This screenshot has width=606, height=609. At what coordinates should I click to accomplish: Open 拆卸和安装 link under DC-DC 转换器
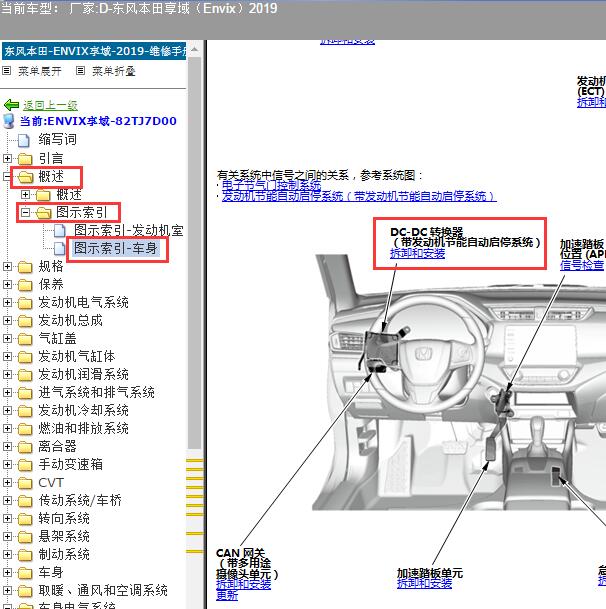(x=418, y=254)
